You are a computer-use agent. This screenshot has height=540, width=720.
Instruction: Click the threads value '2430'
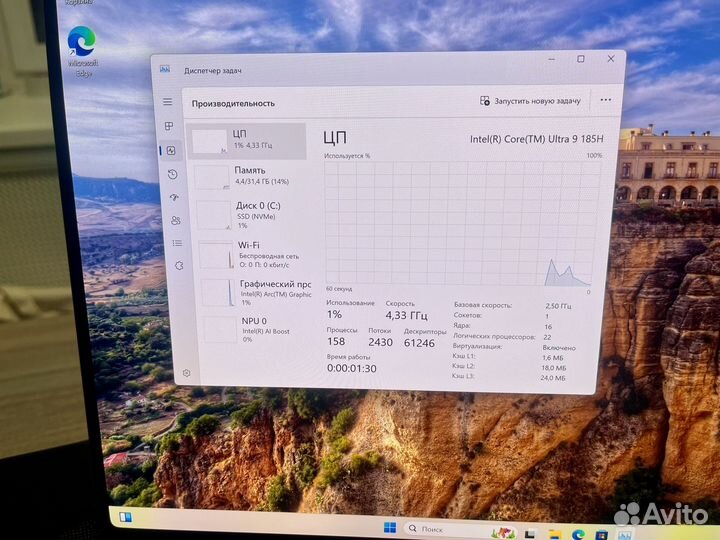click(x=380, y=342)
